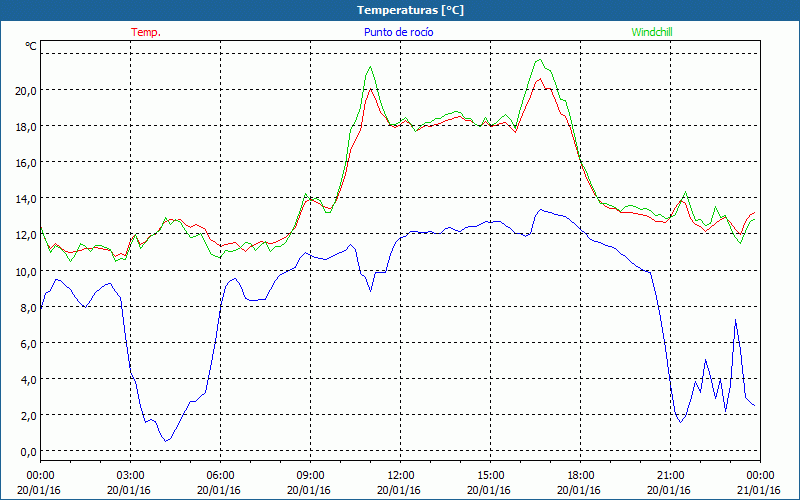Click the 'Temperaturas [°C]' chart title
This screenshot has width=800, height=500.
pyautogui.click(x=410, y=10)
